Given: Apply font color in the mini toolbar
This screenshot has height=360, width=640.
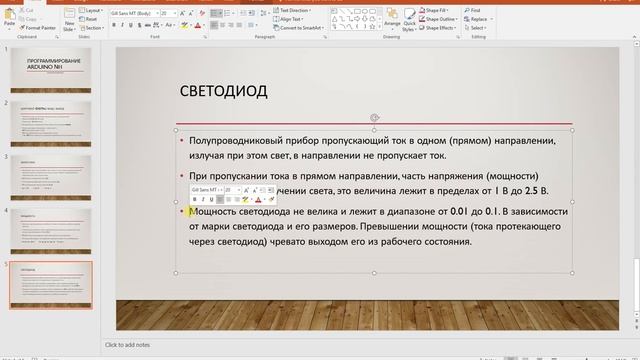Looking at the screenshot, I should click(x=258, y=200).
